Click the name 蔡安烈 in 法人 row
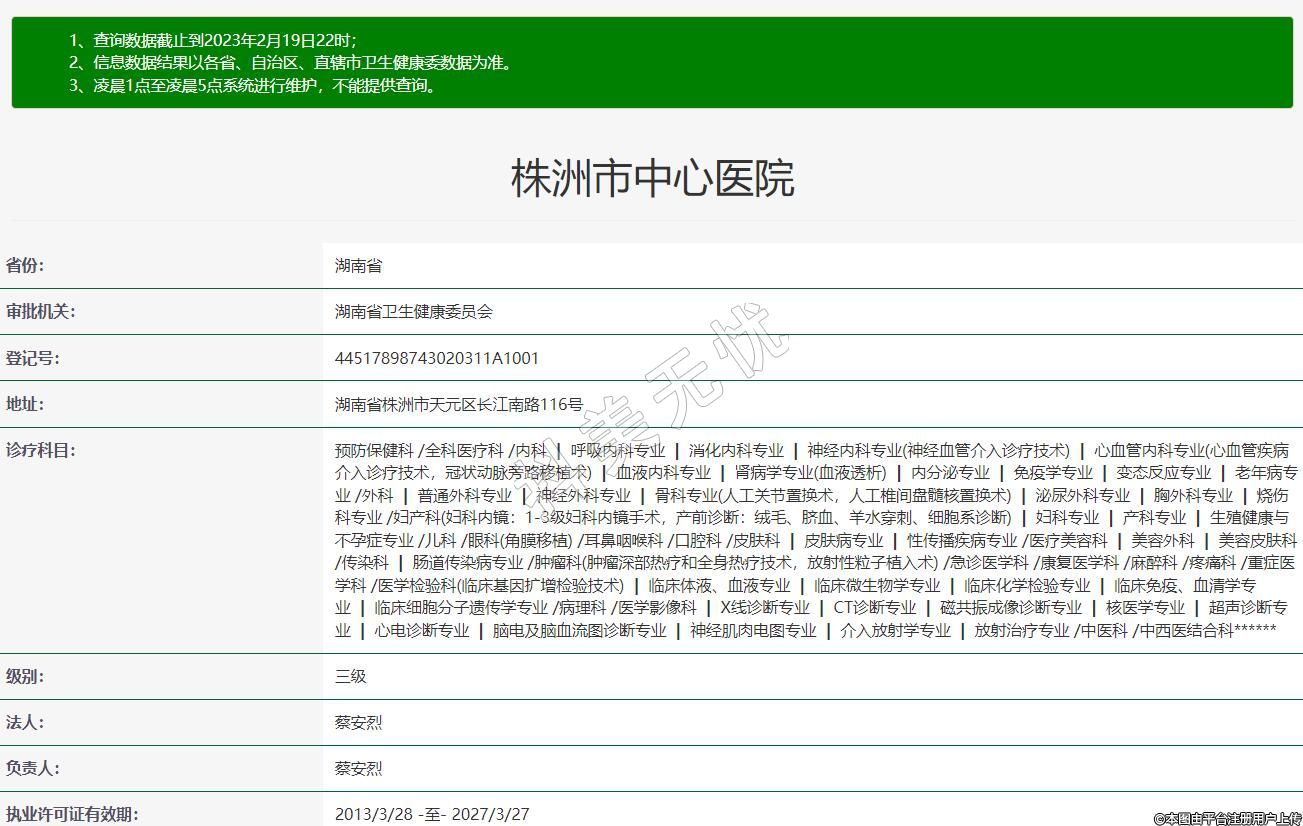This screenshot has height=826, width=1303. [x=358, y=722]
